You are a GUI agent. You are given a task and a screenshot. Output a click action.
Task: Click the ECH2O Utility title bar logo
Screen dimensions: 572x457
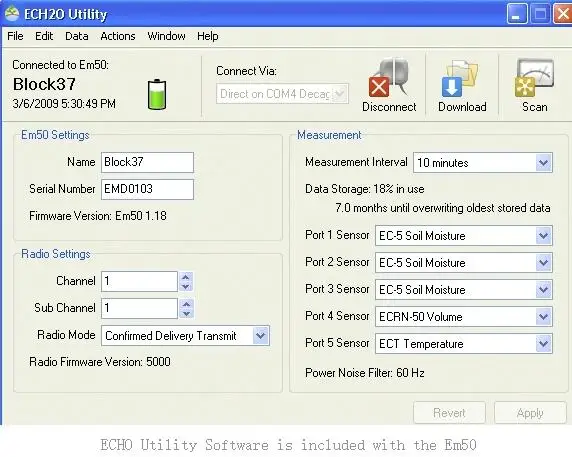pyautogui.click(x=12, y=13)
